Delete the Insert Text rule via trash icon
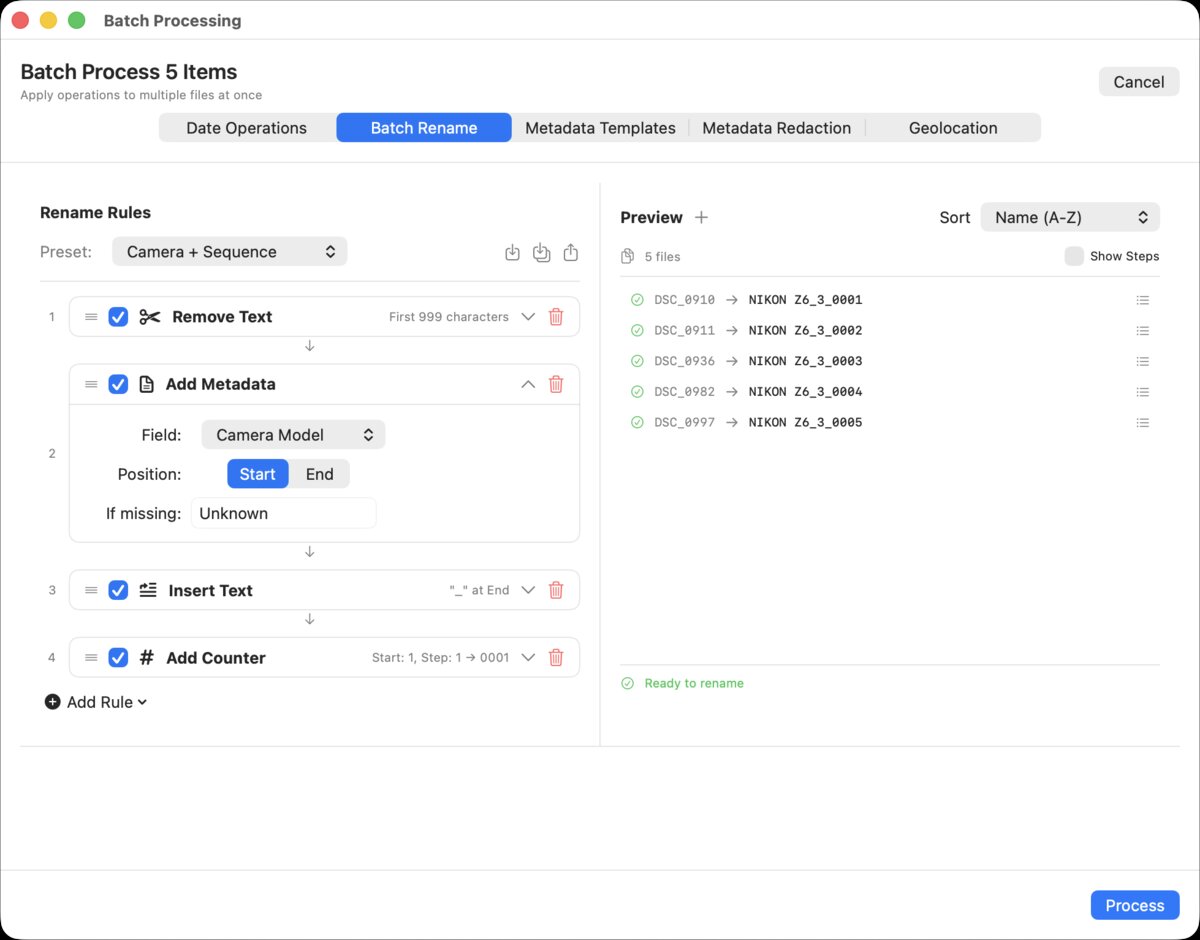This screenshot has height=940, width=1200. [556, 590]
